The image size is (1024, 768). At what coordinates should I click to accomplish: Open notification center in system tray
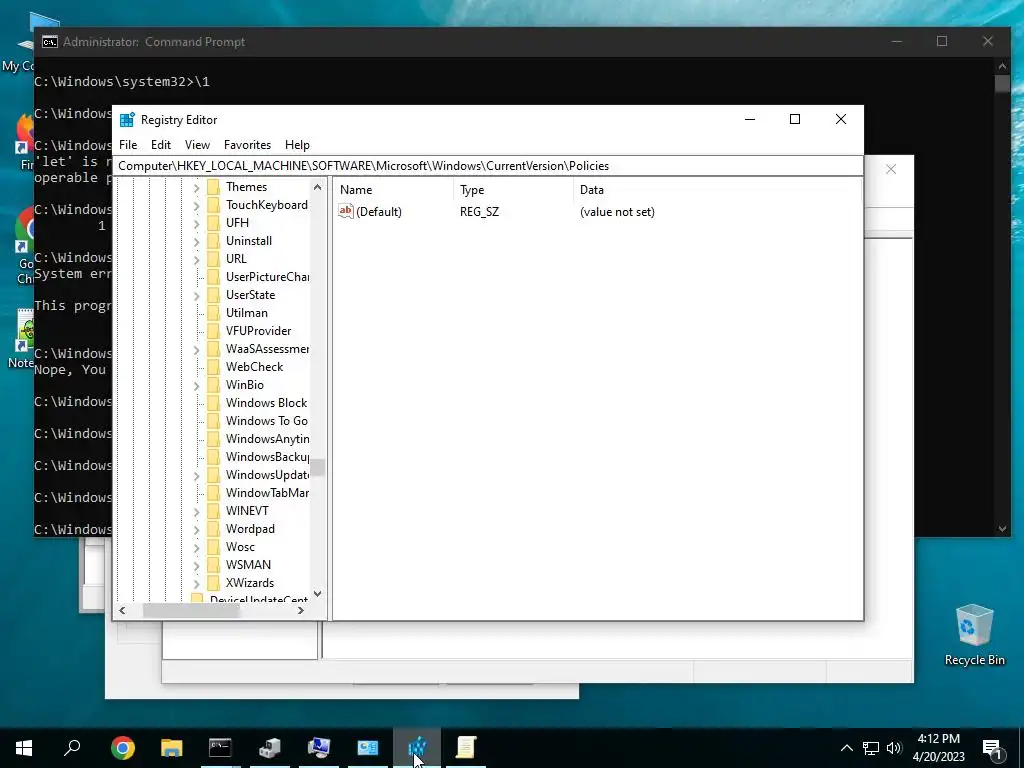[991, 748]
